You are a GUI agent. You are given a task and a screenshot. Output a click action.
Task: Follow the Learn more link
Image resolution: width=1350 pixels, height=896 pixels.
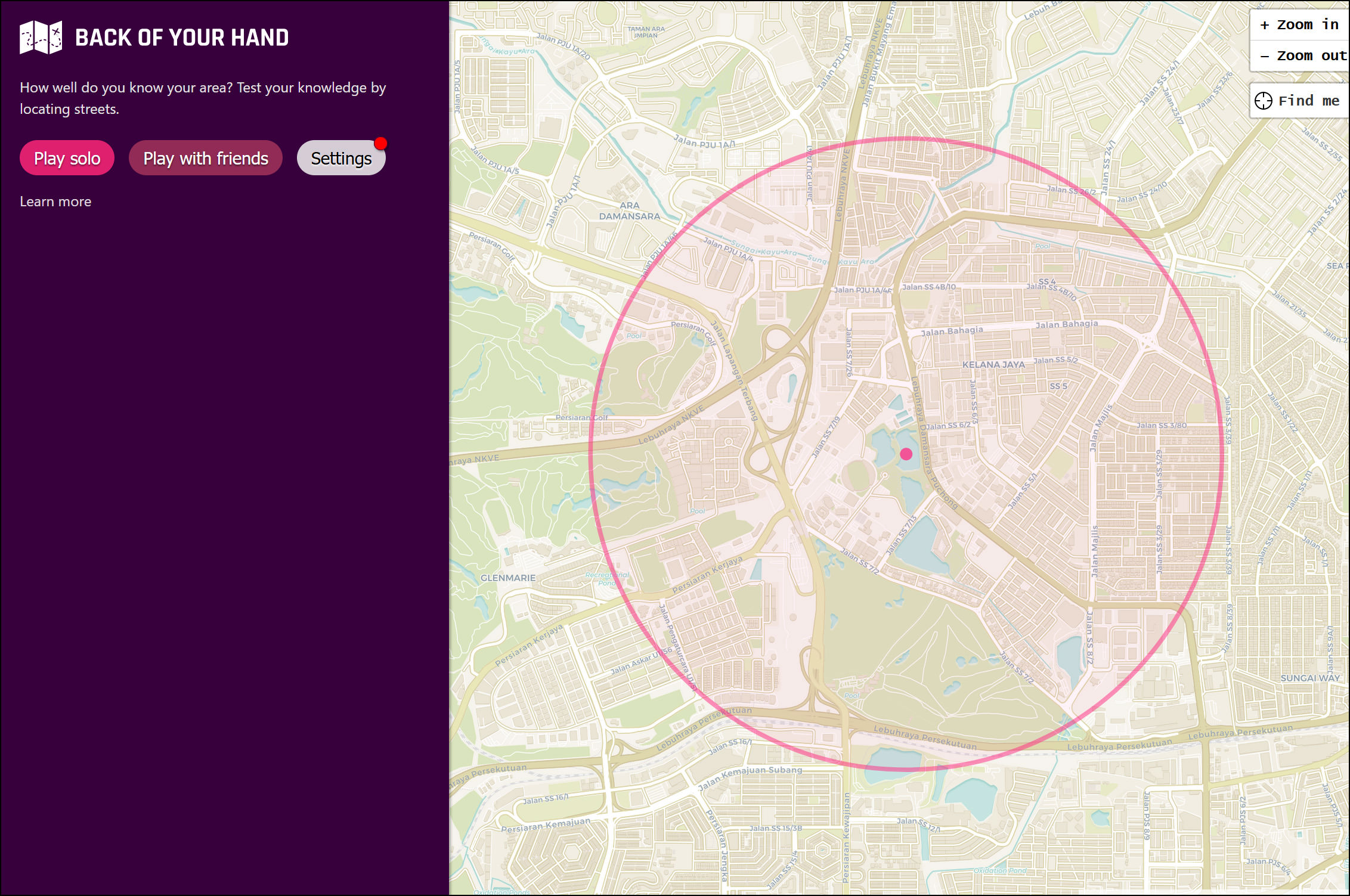pyautogui.click(x=55, y=201)
